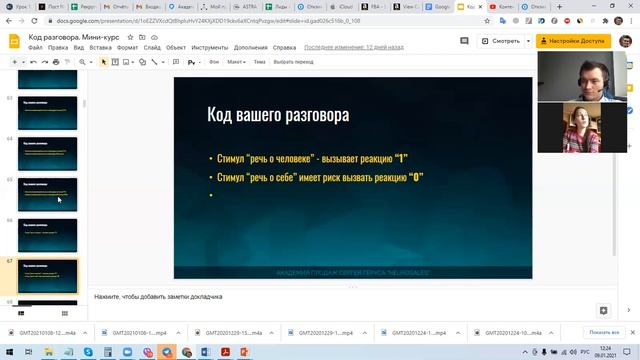640x360 pixels.
Task: Collapse the side panel with the bottom-right chevron
Action: point(629,310)
